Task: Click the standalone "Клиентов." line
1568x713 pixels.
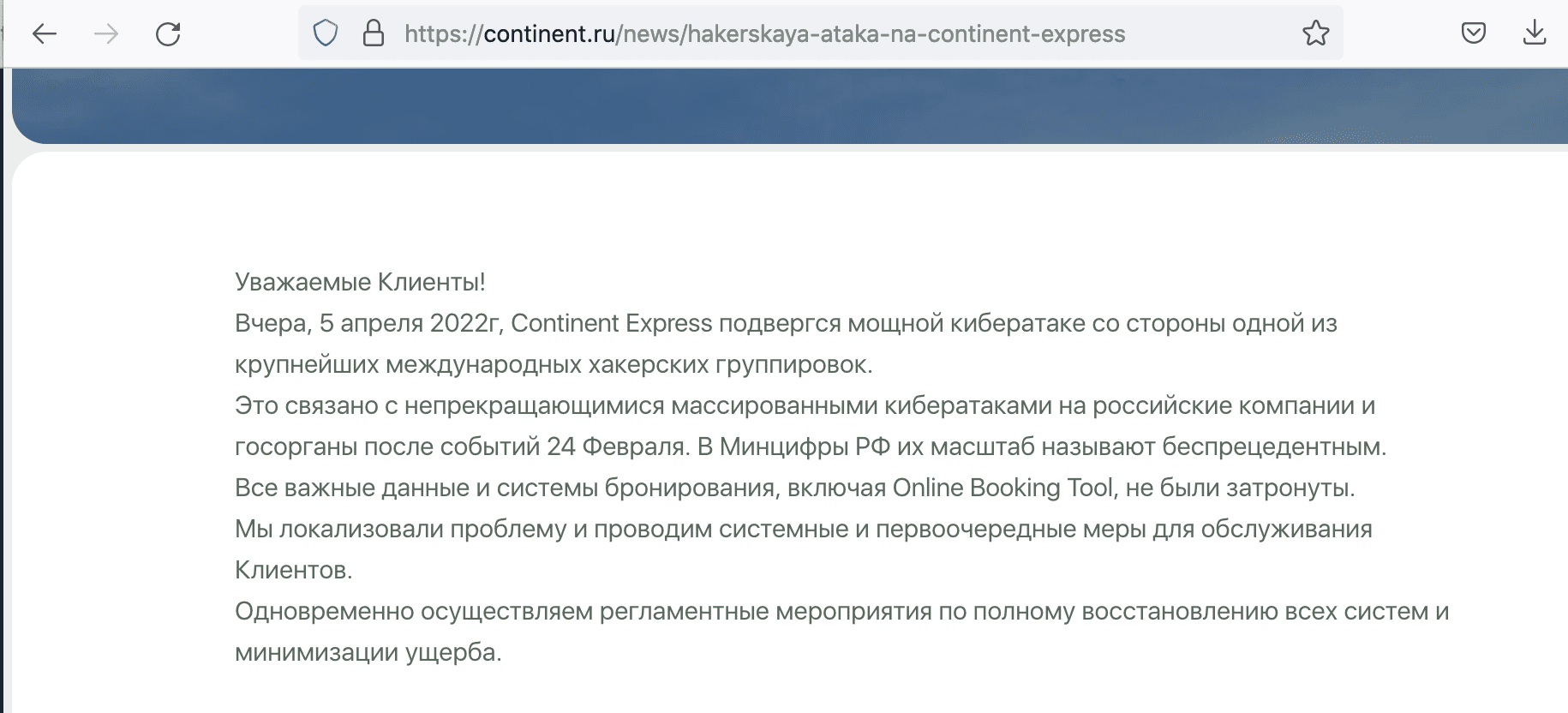Action: tap(294, 570)
